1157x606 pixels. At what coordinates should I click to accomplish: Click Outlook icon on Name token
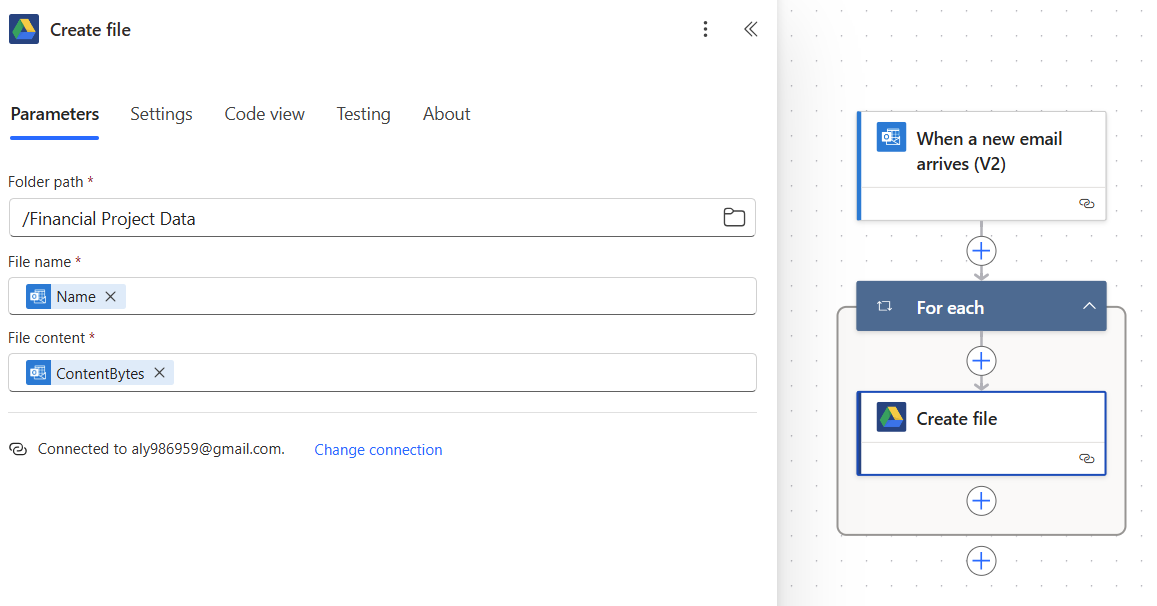pyautogui.click(x=38, y=296)
